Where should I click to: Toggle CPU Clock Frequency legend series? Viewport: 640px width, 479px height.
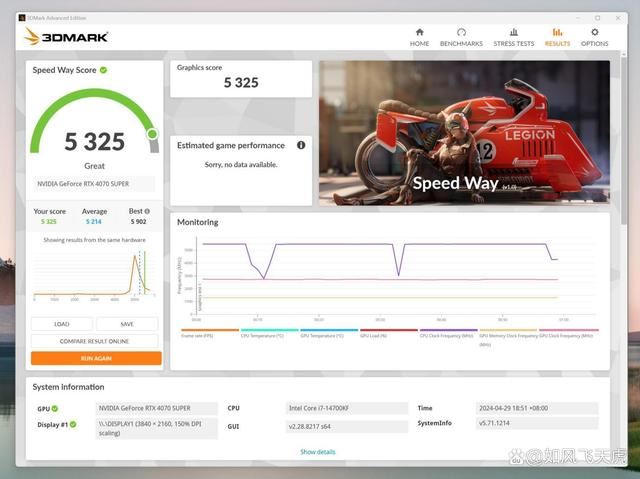(x=448, y=333)
